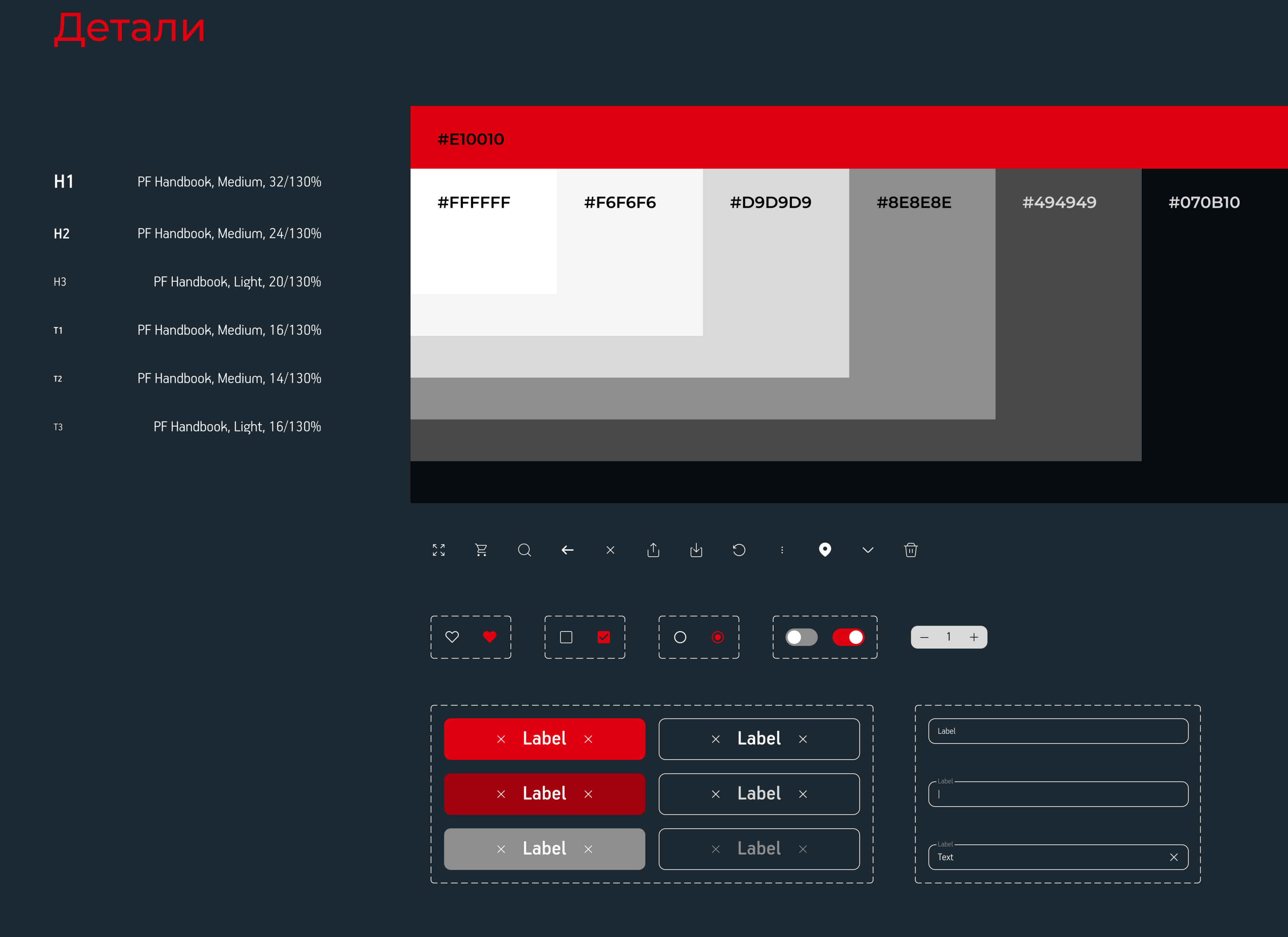Turn on the gray toggle switch
Screen dimensions: 1288x937
pos(801,637)
